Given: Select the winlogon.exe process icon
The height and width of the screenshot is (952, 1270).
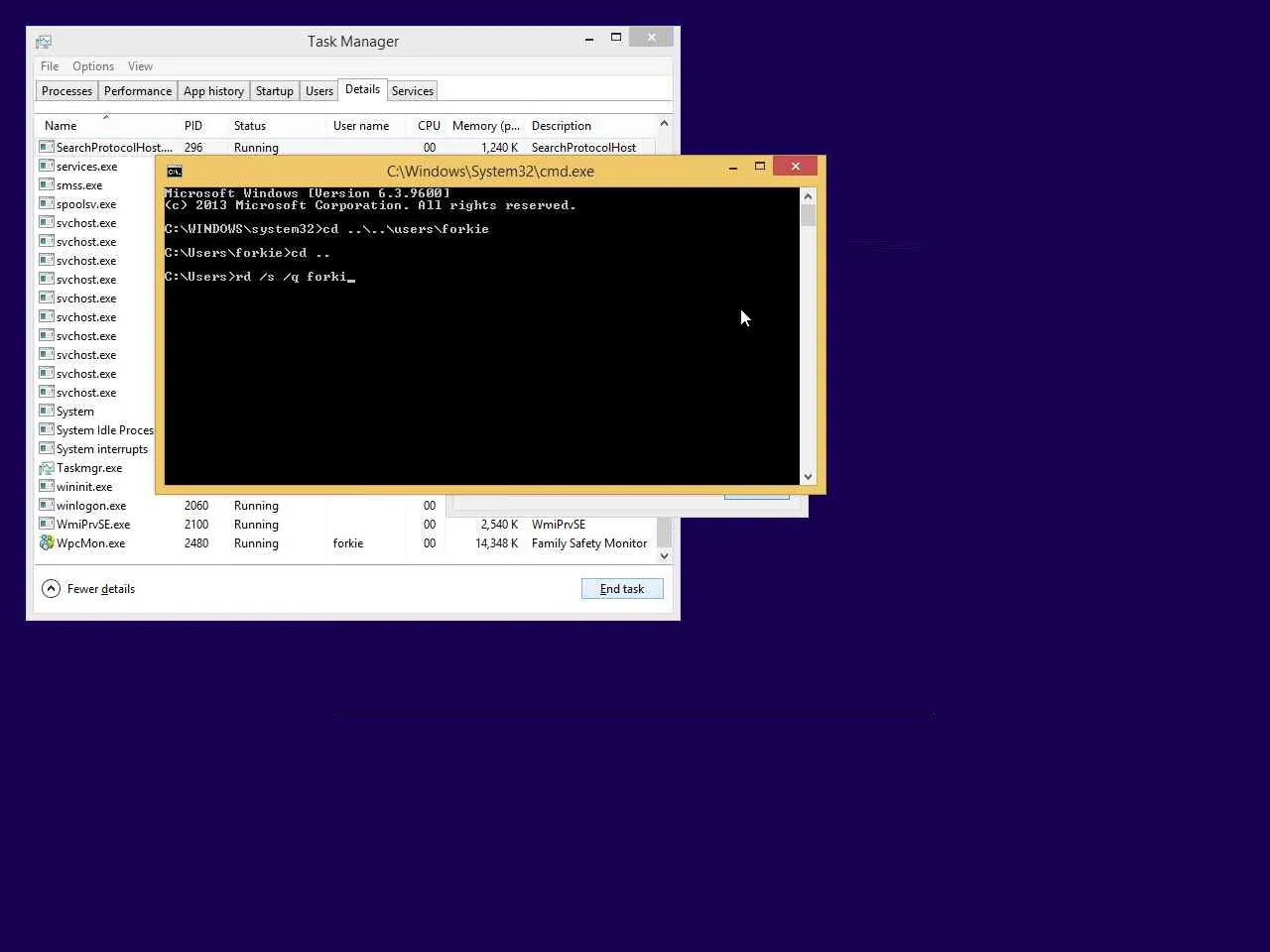Looking at the screenshot, I should tap(46, 506).
